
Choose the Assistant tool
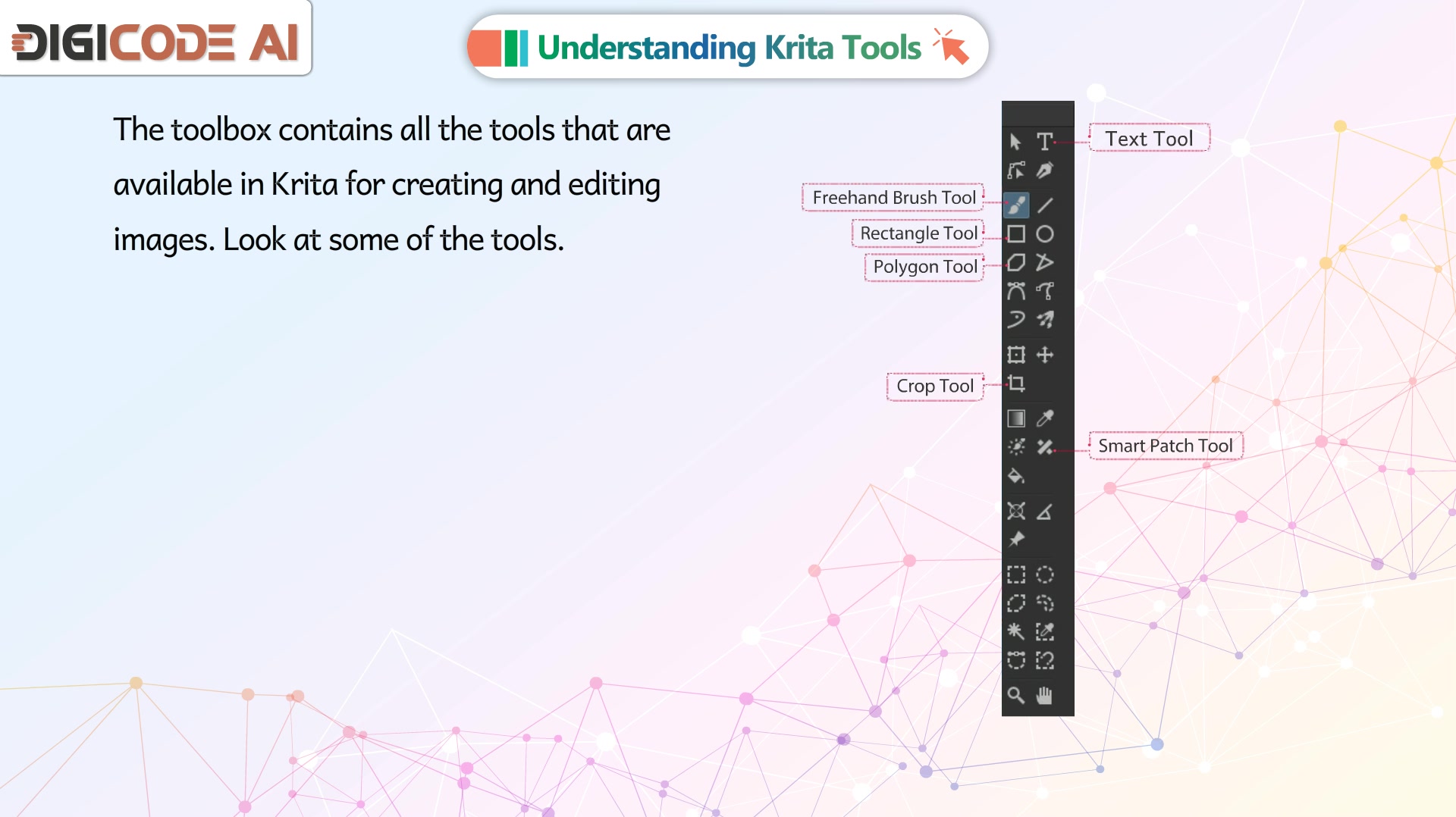1016,511
